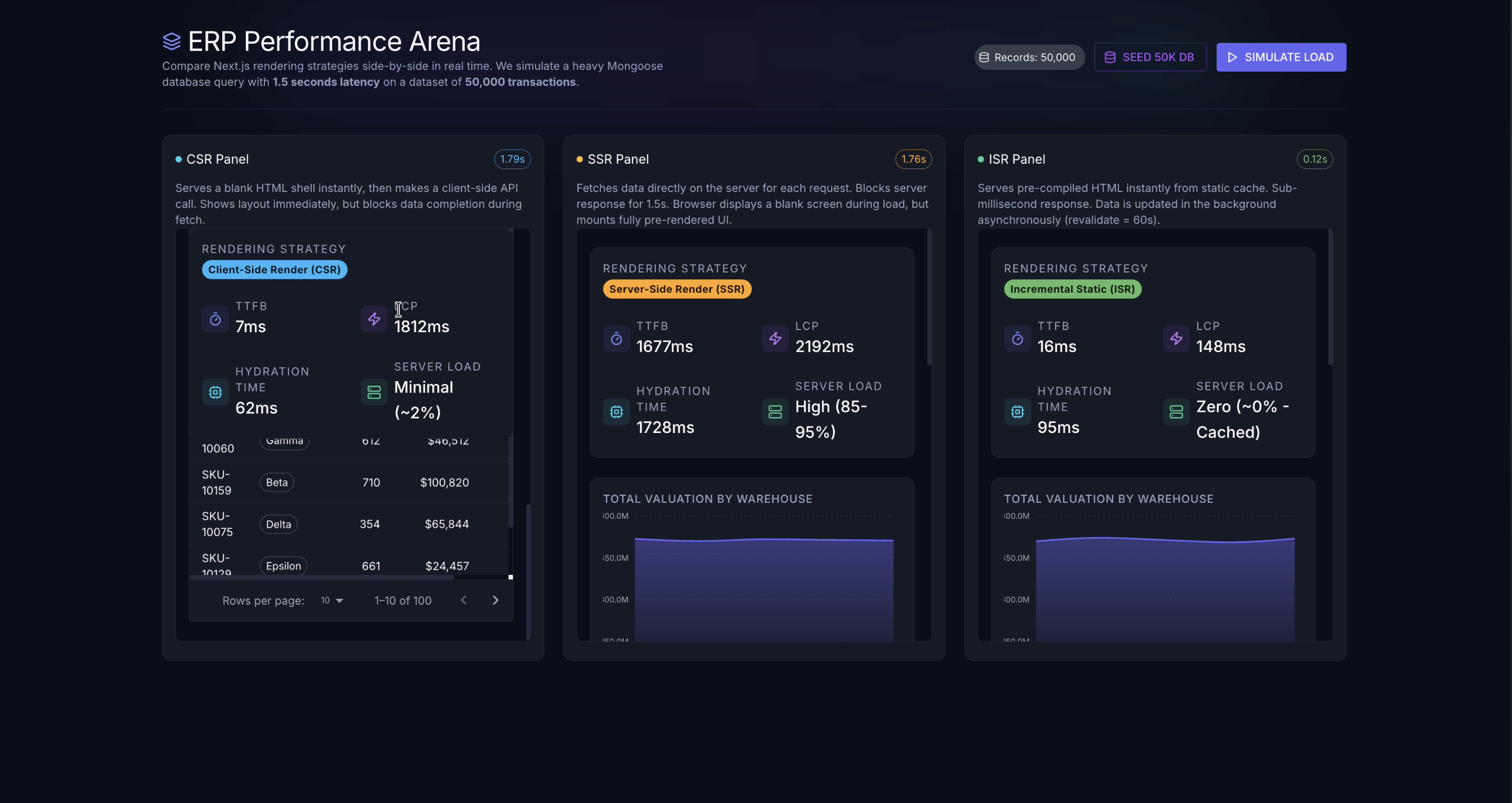This screenshot has width=1512, height=803.
Task: Click the 1.79s timing badge on CSR Panel
Action: [512, 159]
